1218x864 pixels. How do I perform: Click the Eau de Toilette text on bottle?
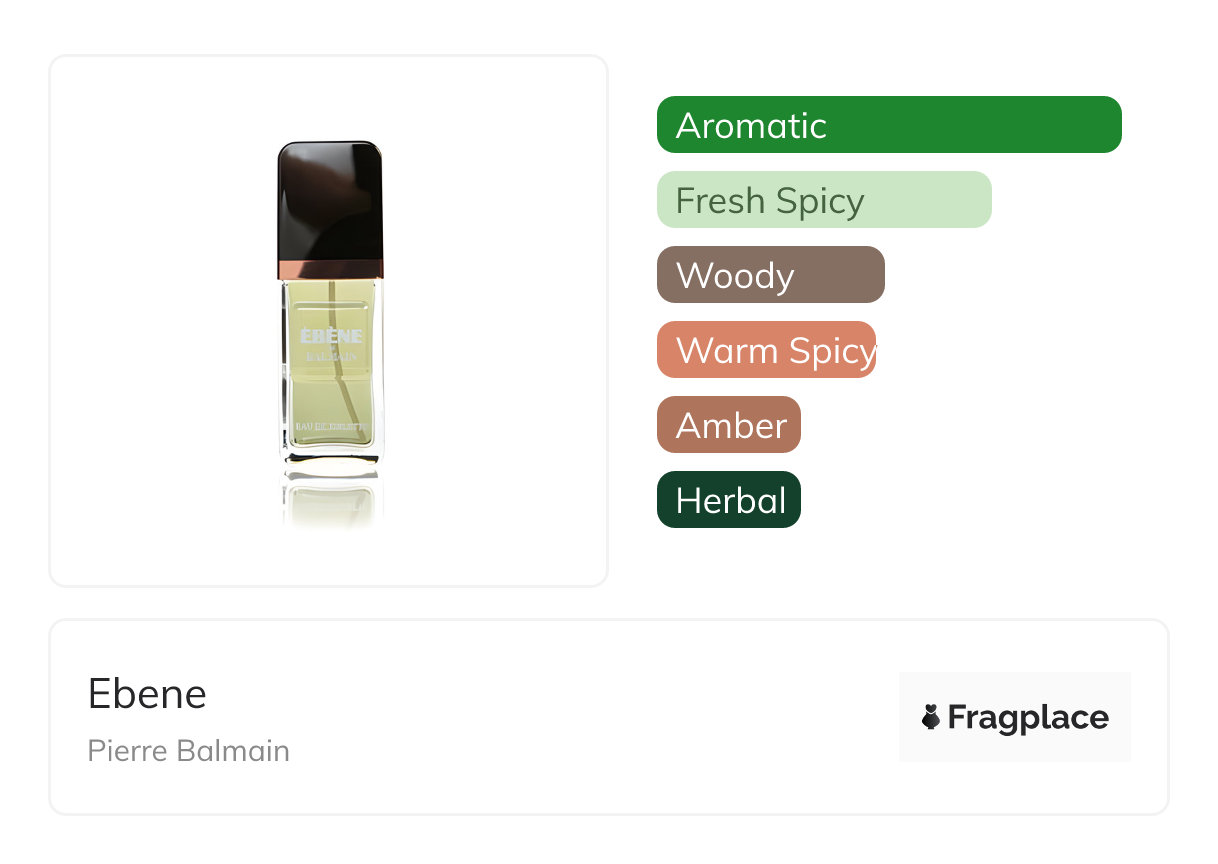[331, 426]
